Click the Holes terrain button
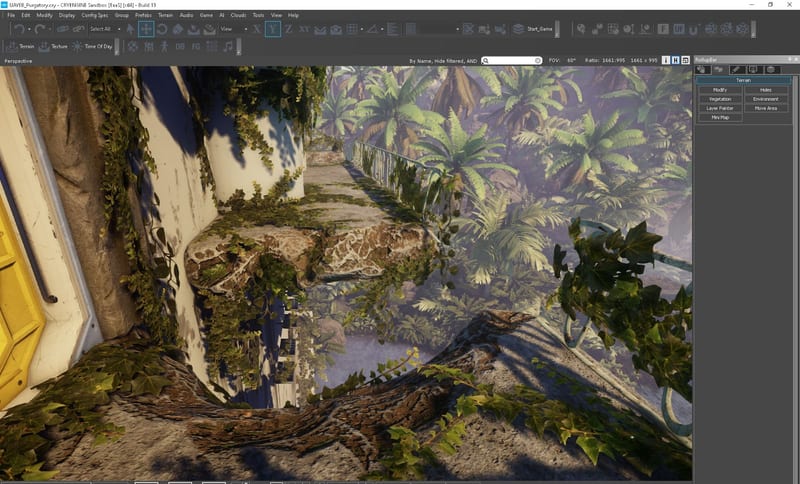This screenshot has width=800, height=484. (766, 90)
